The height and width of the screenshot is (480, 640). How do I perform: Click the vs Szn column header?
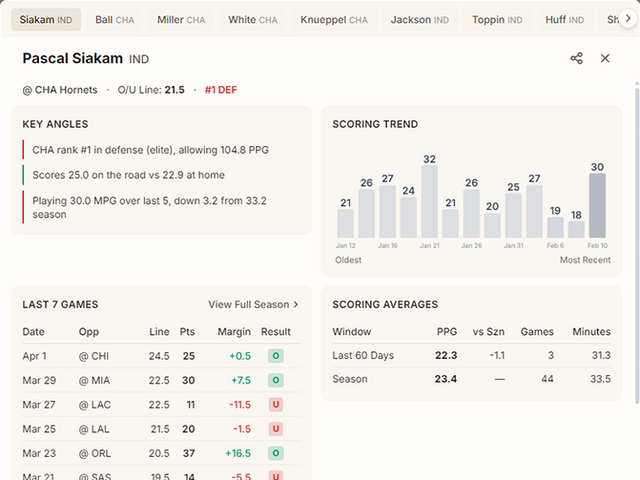coord(489,331)
